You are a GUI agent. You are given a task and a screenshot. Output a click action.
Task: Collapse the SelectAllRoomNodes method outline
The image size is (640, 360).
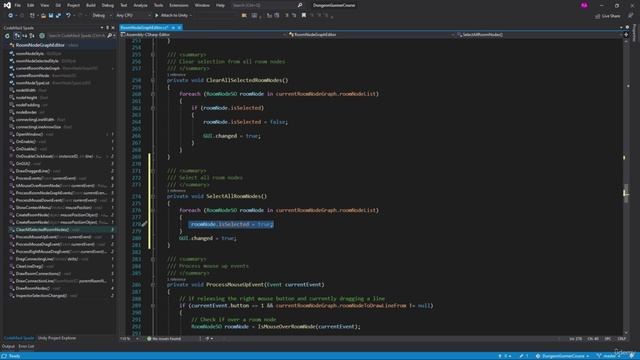tap(153, 196)
